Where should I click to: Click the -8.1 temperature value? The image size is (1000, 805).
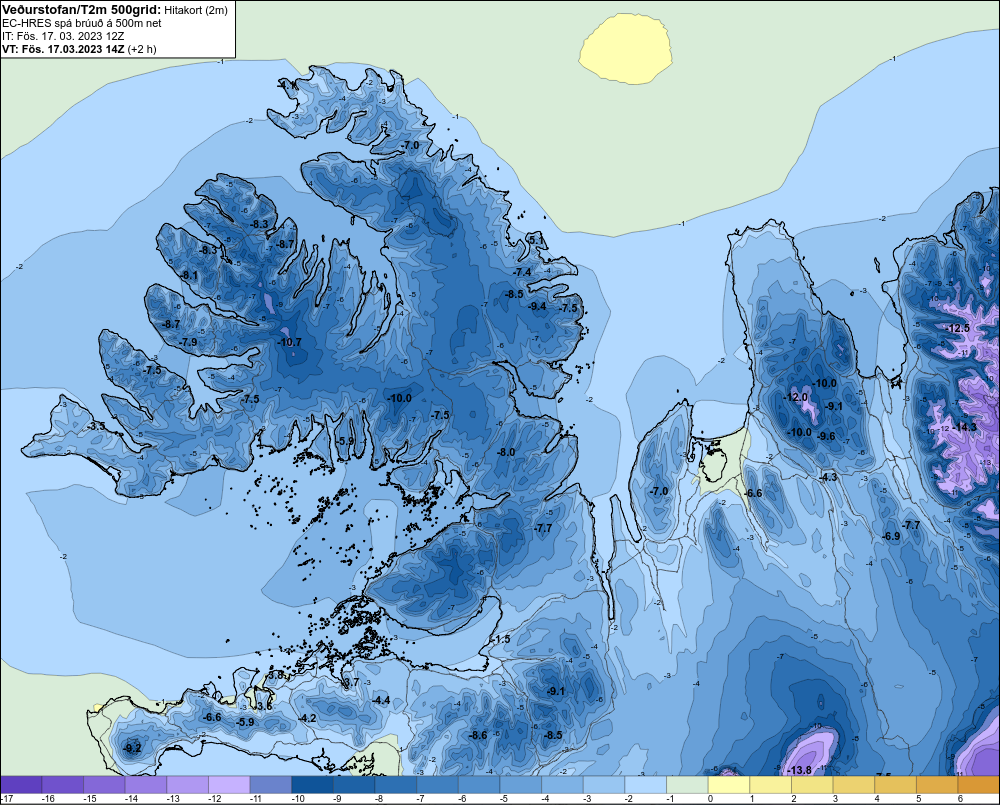tap(189, 275)
